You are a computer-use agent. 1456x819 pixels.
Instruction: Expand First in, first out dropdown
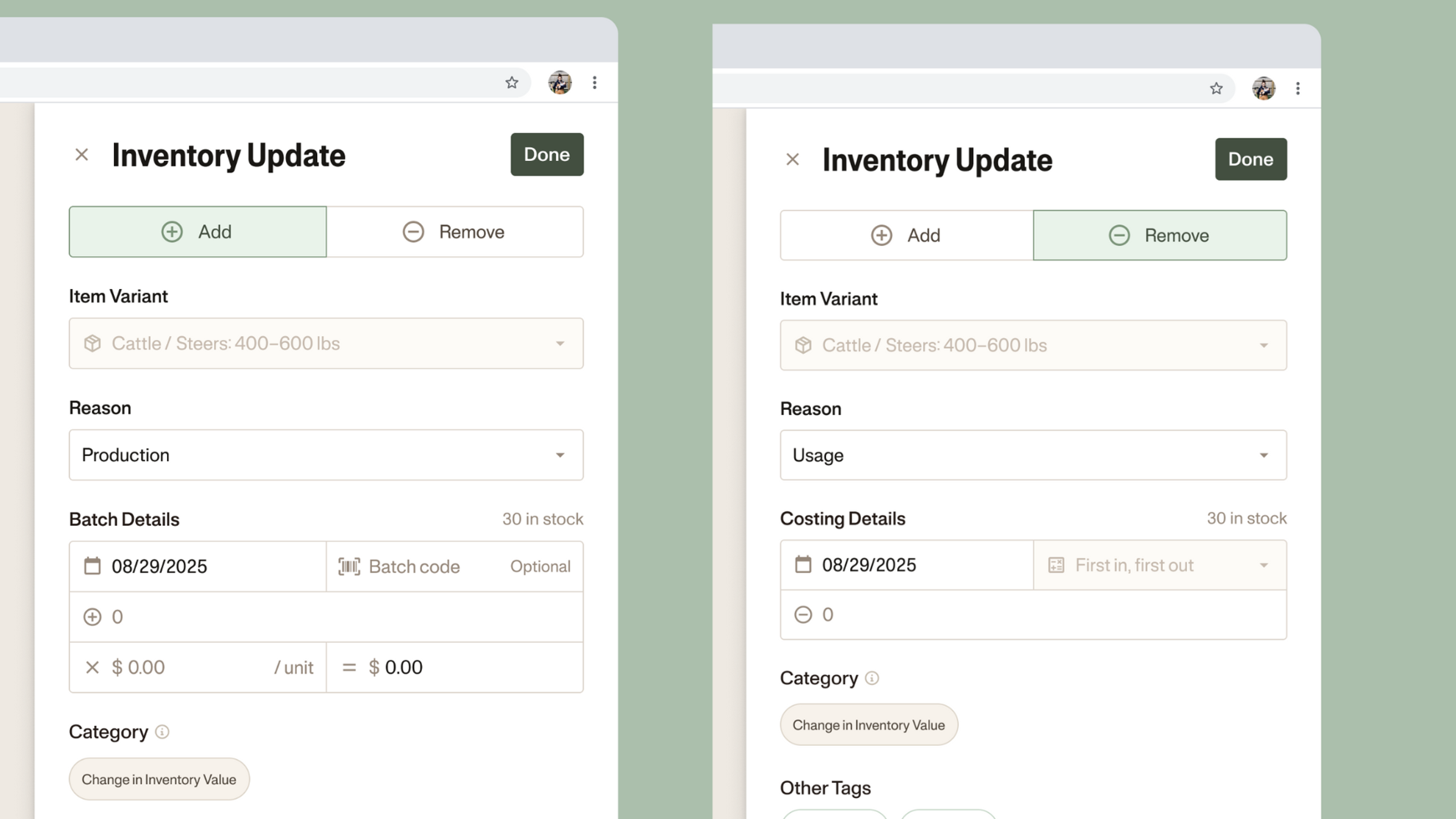tap(1159, 565)
